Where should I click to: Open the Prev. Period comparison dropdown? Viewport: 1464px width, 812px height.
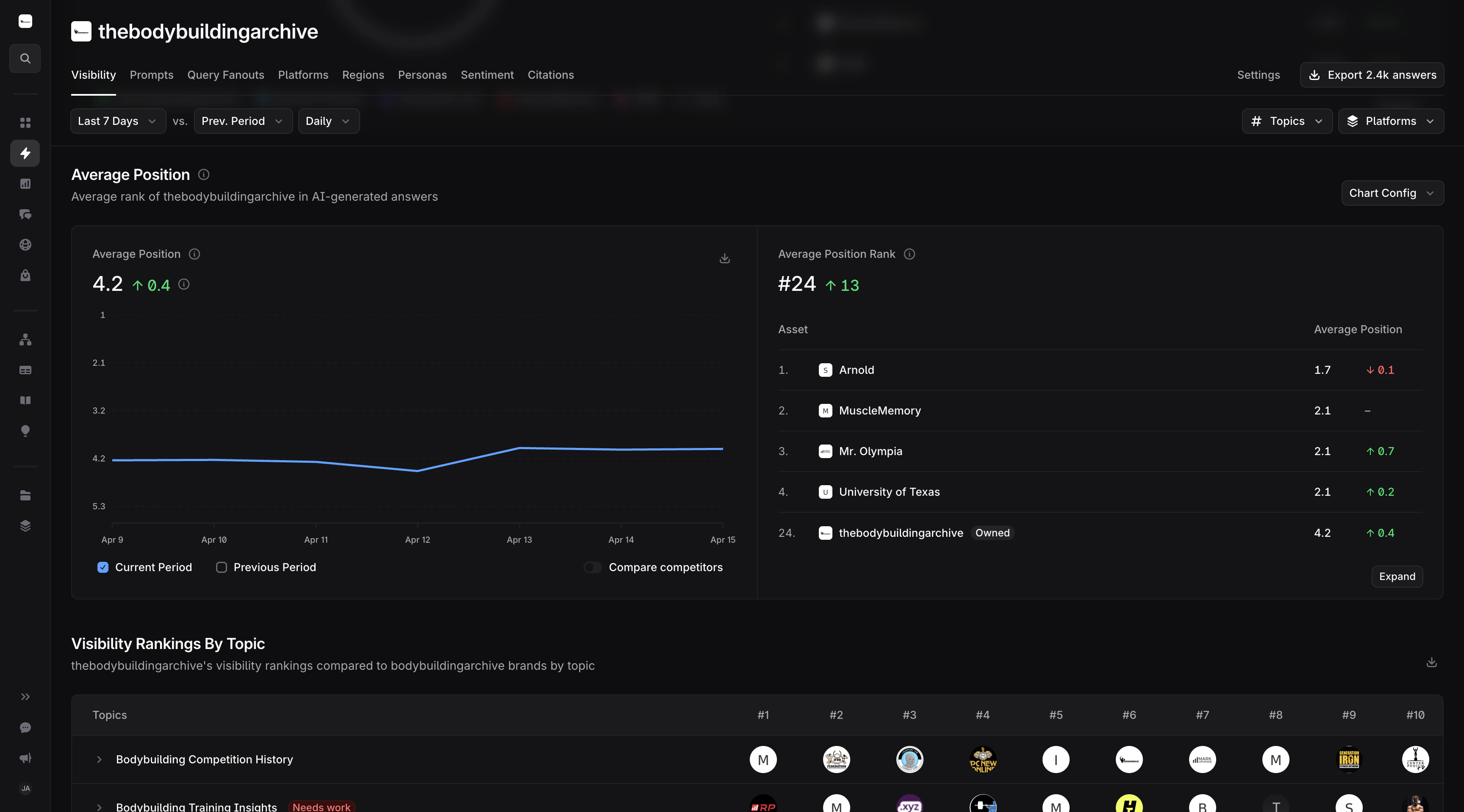pos(243,121)
